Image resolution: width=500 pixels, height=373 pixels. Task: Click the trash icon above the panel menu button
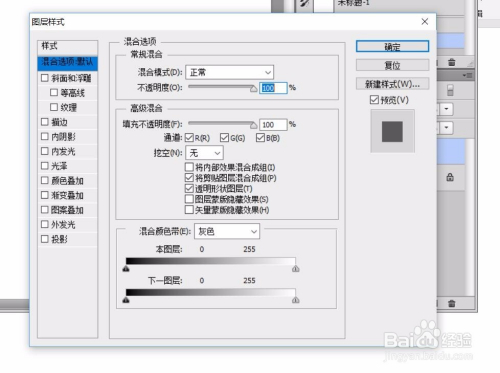(451, 62)
